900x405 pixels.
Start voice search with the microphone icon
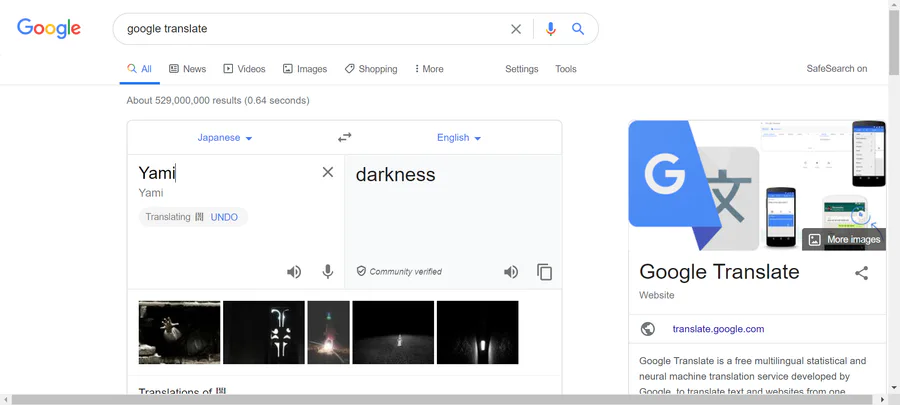click(550, 29)
